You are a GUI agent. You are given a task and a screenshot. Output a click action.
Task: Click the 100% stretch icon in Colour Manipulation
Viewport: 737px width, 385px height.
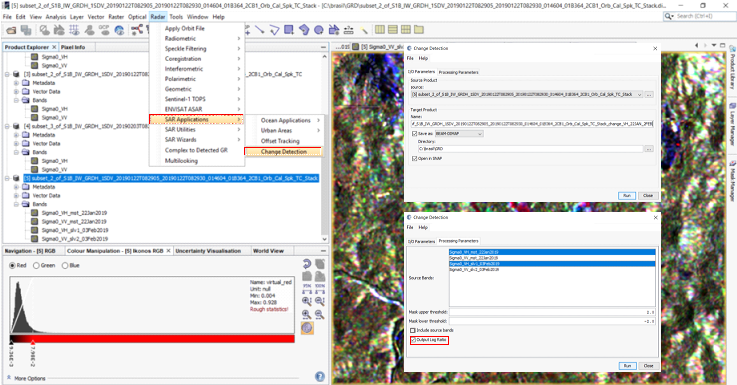point(320,288)
